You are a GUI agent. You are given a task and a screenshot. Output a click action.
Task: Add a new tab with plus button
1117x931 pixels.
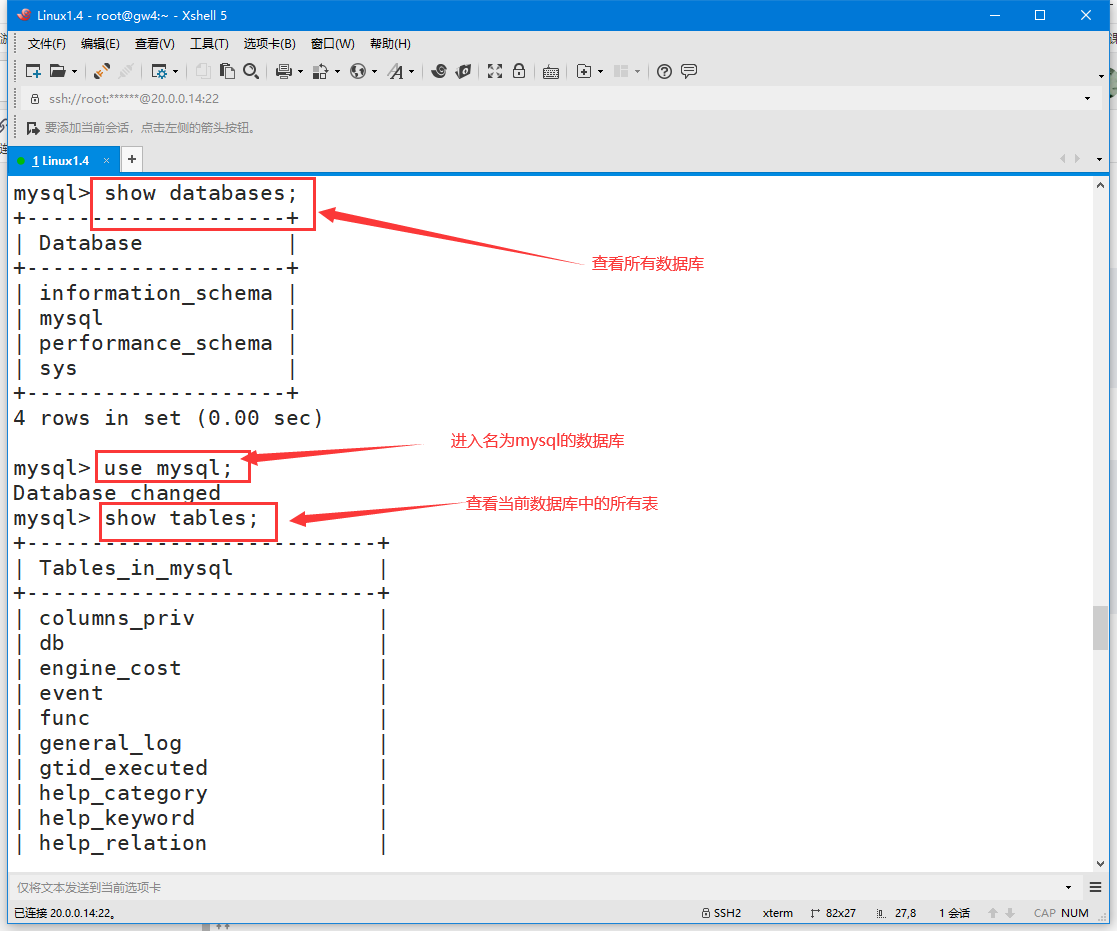point(132,160)
